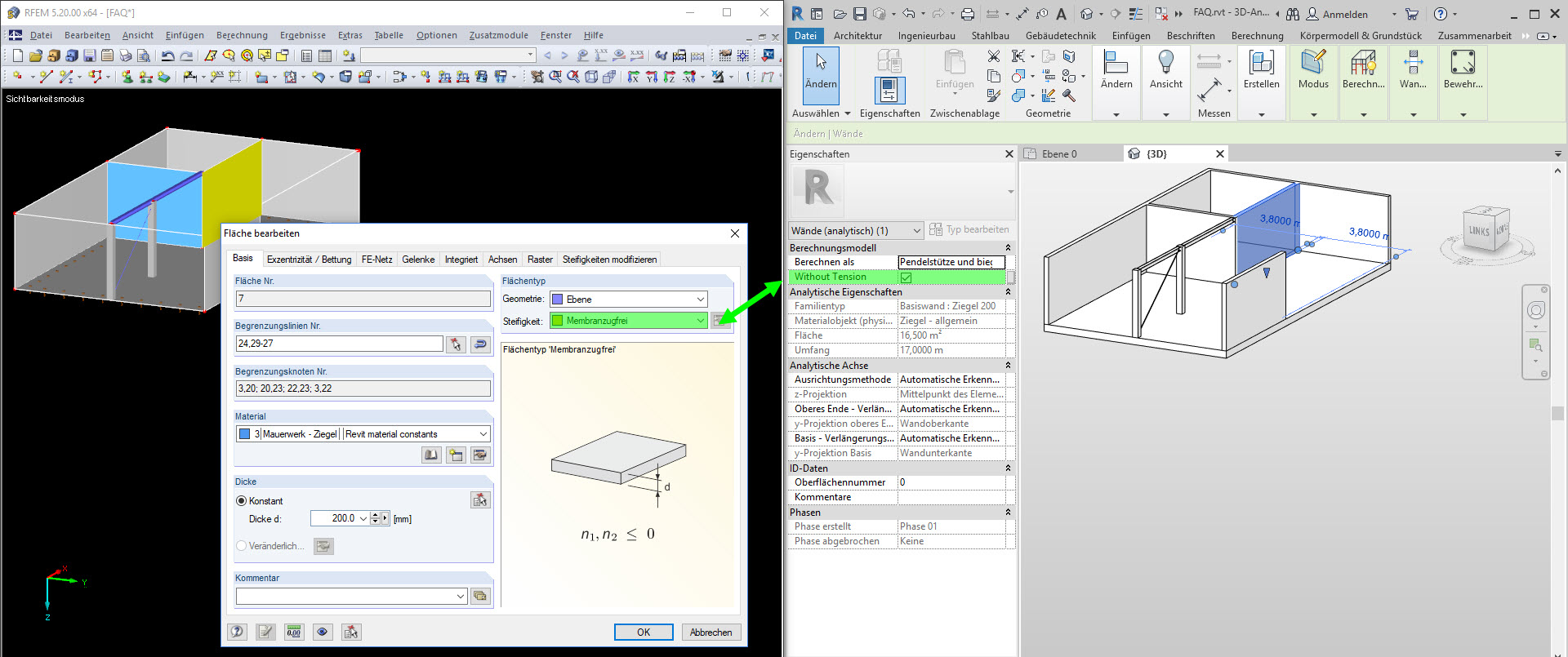1568x657 pixels.
Task: Click the Typ bearbeiten button
Action: [x=969, y=229]
